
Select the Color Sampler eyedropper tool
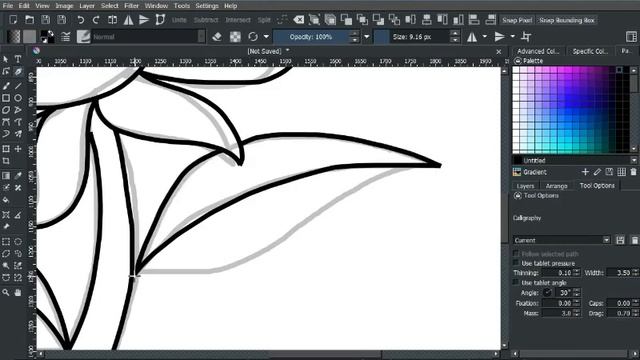coord(18,176)
